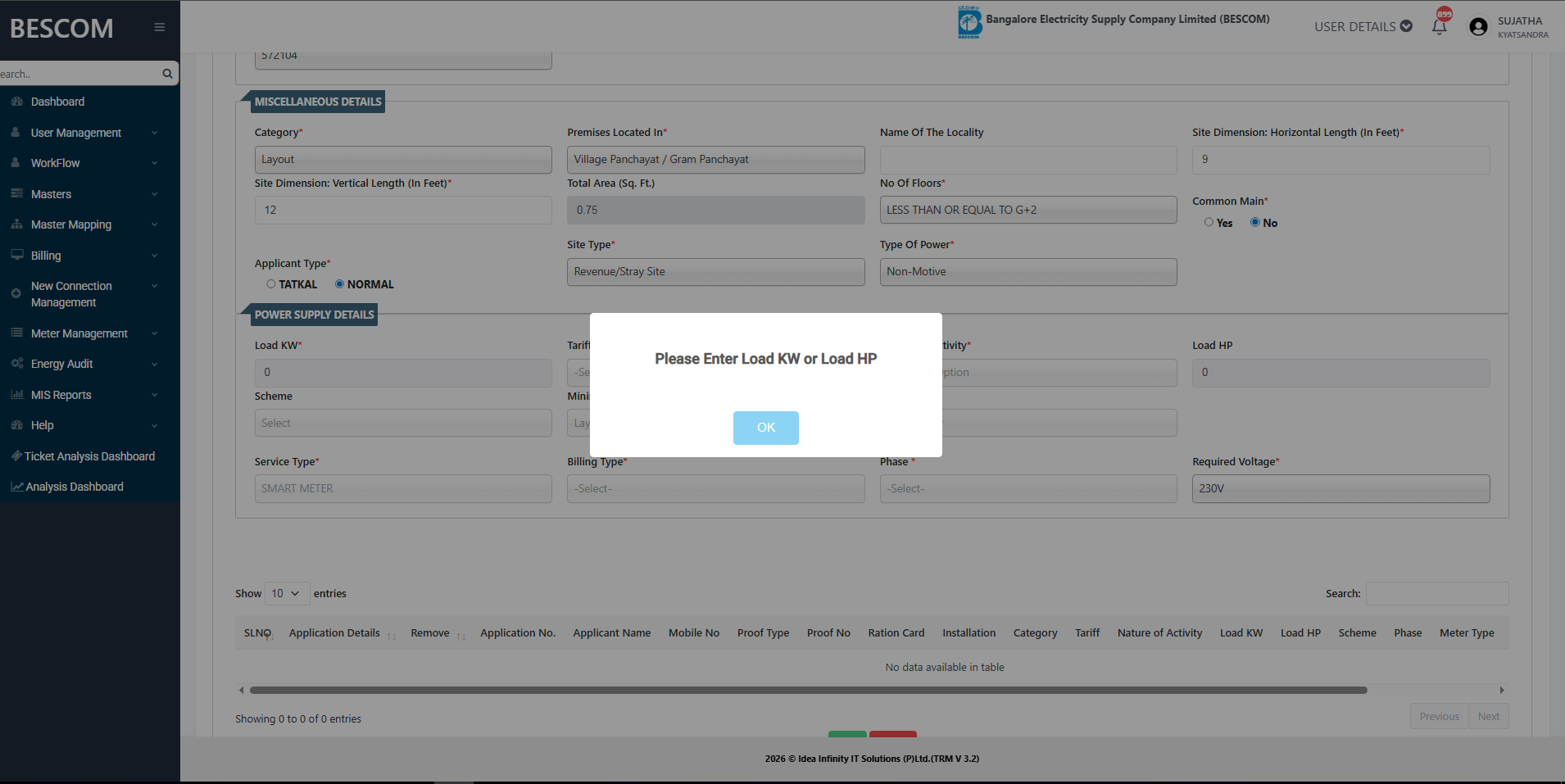
Task: Click the Previous pagination button
Action: (1439, 716)
